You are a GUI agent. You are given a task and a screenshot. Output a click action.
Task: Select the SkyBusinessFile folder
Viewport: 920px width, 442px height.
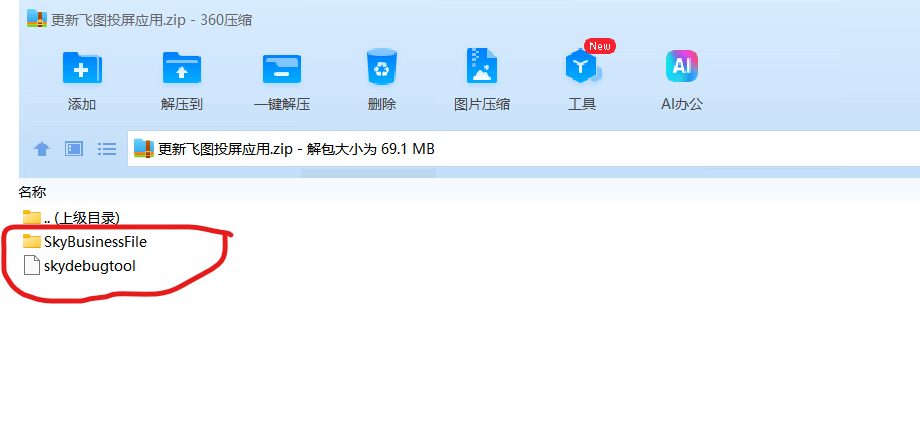(84, 241)
